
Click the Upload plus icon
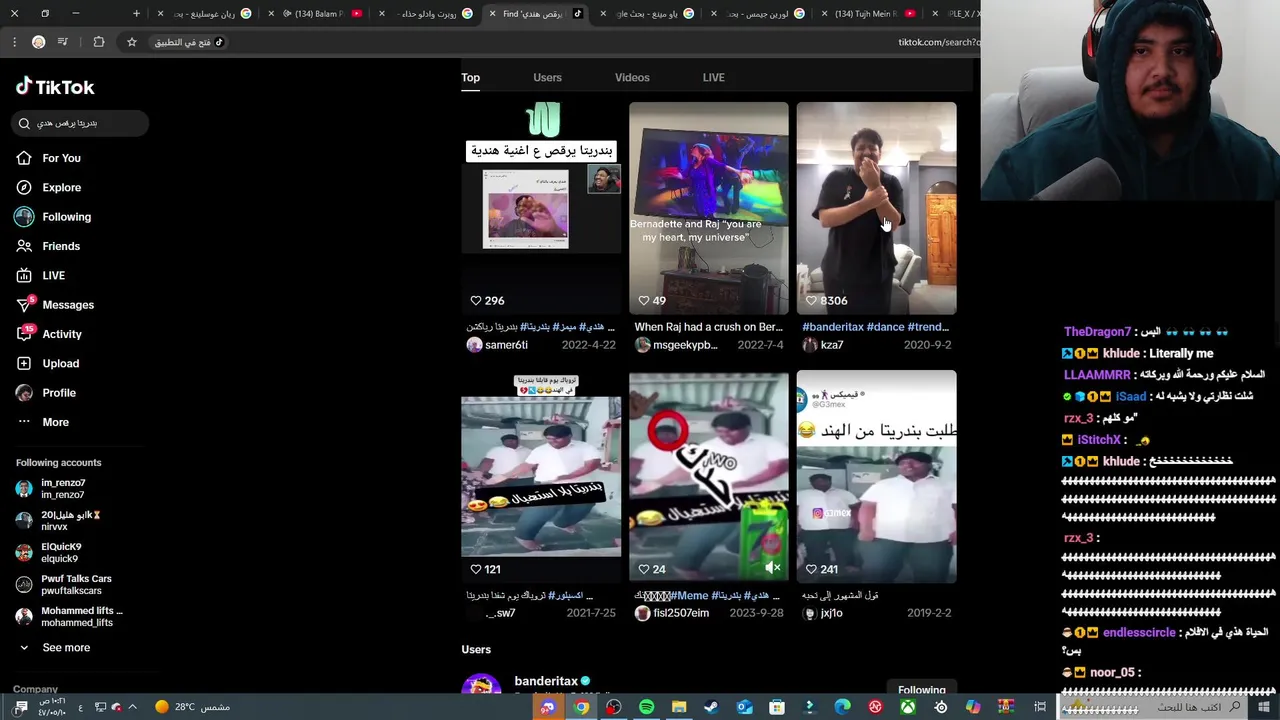[24, 363]
